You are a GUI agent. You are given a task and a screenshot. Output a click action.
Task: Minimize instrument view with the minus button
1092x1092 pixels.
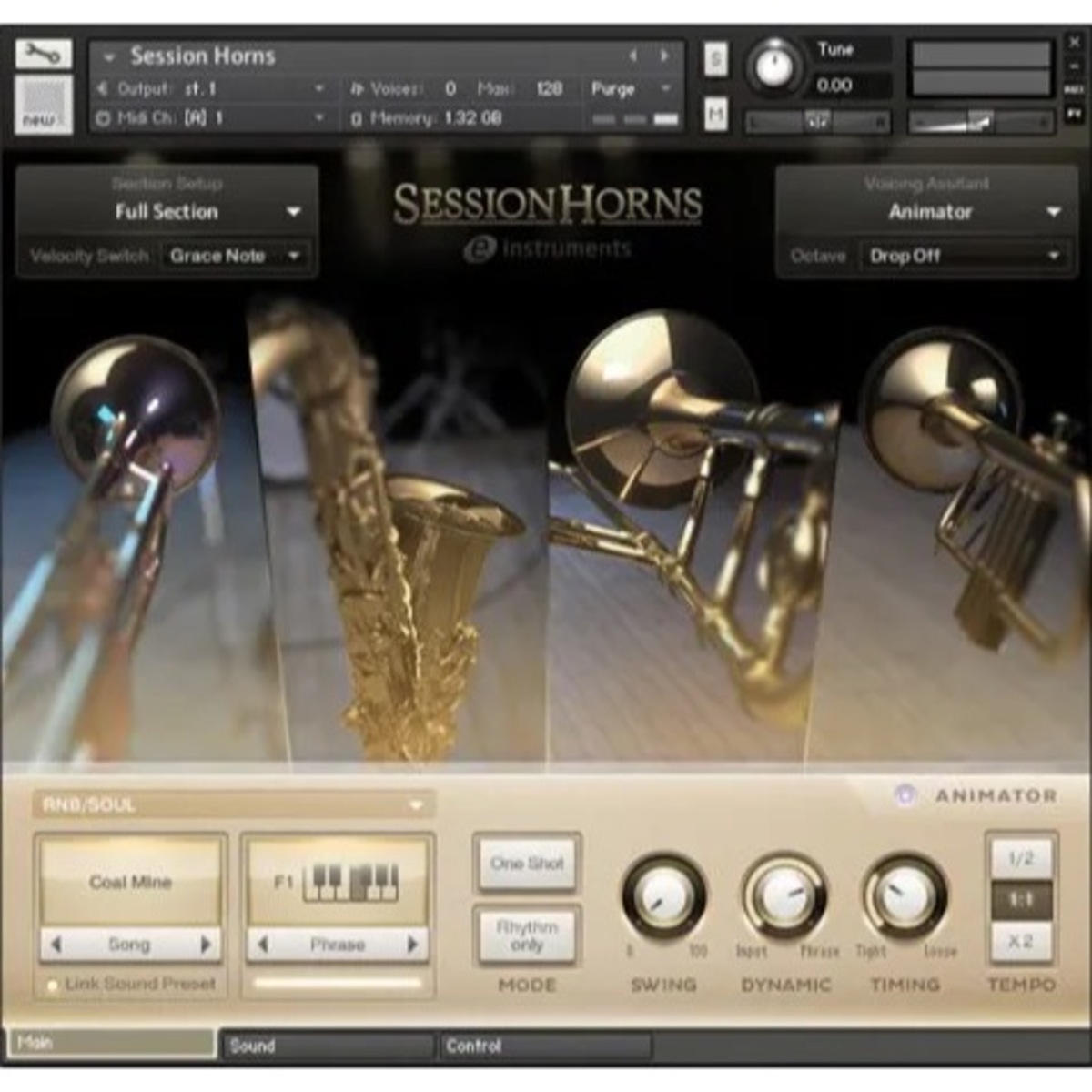(x=1074, y=66)
